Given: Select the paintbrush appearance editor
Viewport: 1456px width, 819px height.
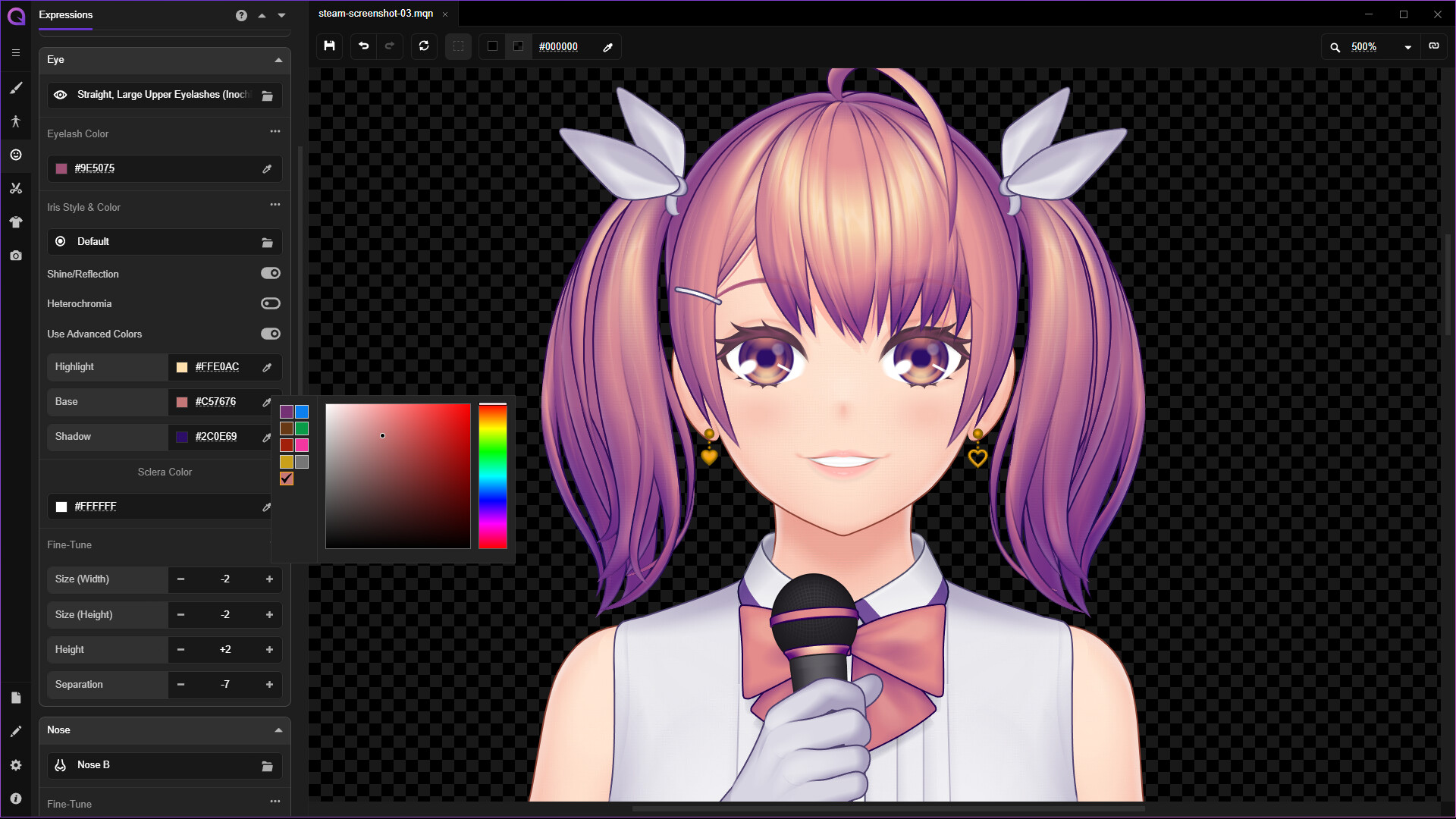Looking at the screenshot, I should click(x=16, y=88).
